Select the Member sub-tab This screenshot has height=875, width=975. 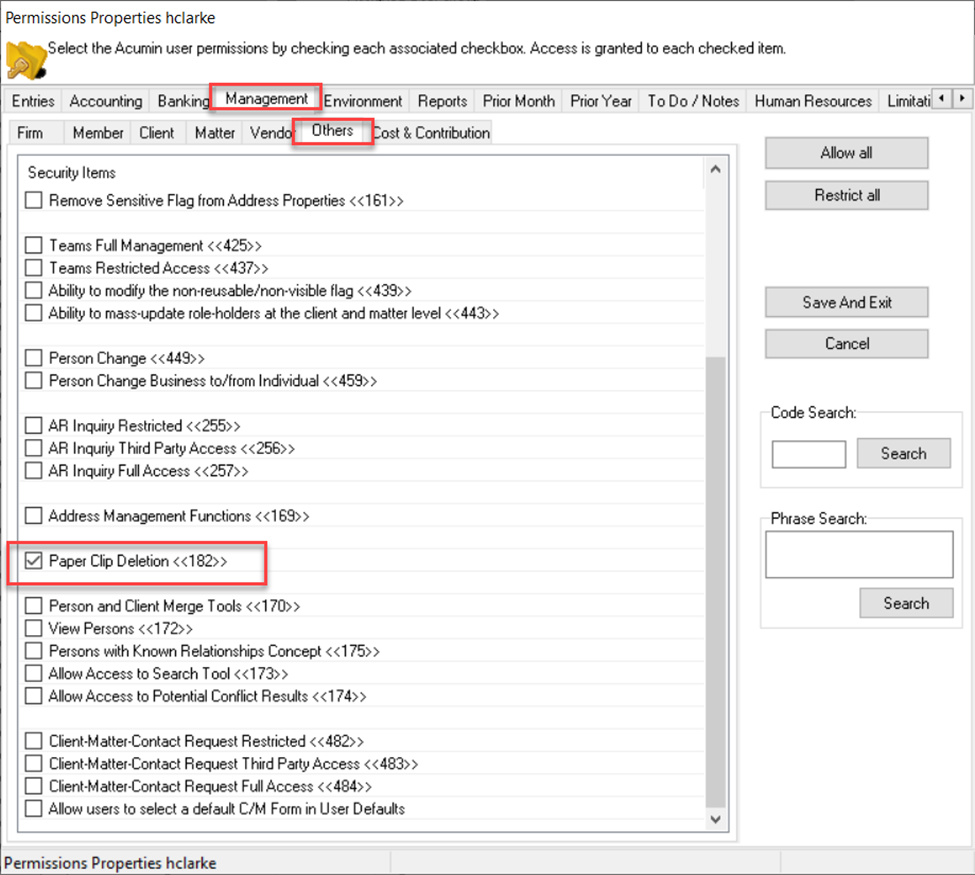point(98,133)
